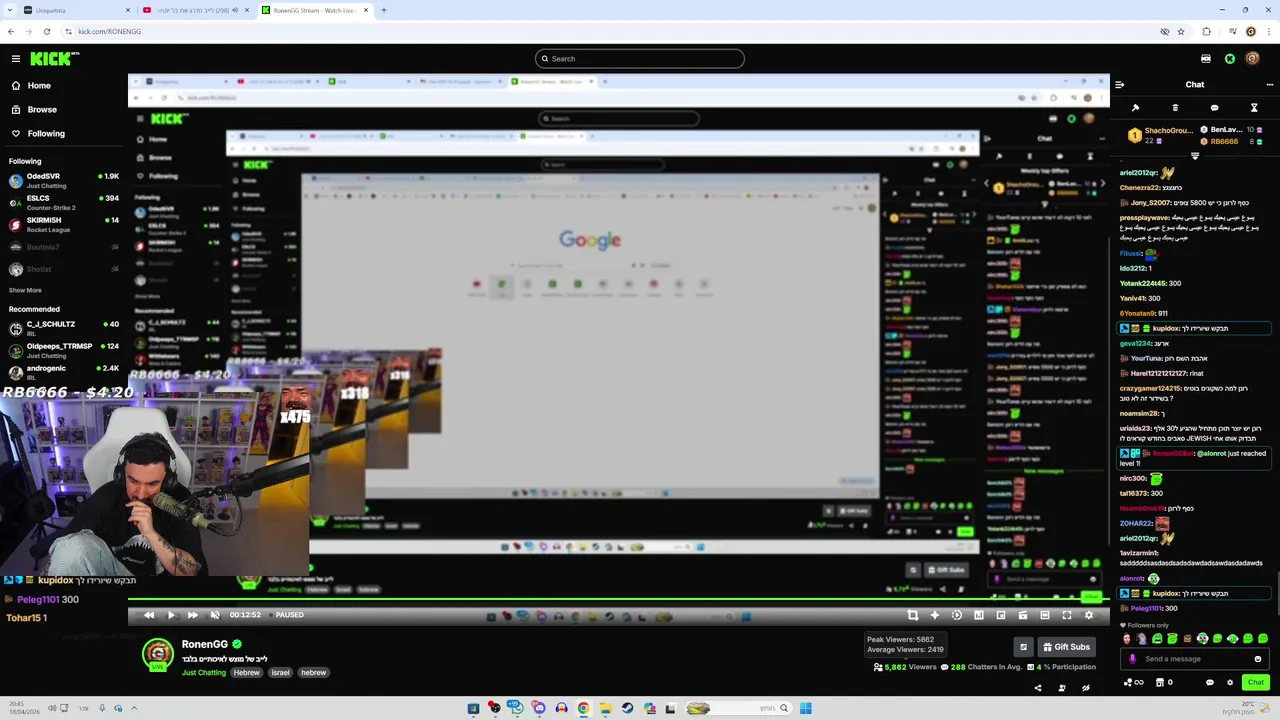Open Steam from the taskbar
Viewport: 1280px width, 720px height.
627,708
